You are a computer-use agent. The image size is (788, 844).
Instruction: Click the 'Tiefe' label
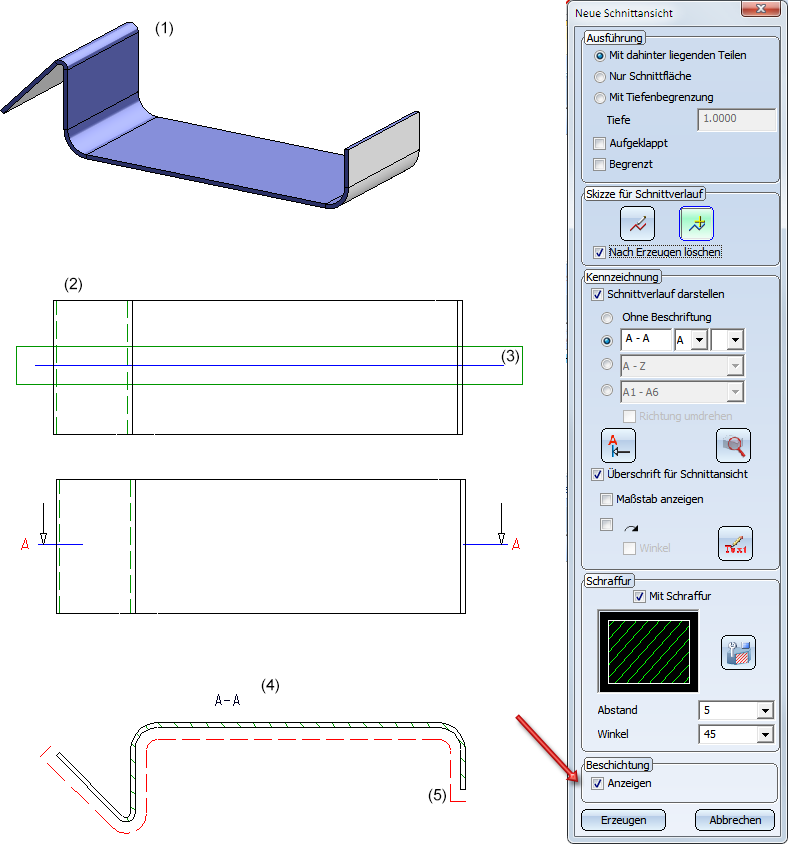click(x=618, y=120)
